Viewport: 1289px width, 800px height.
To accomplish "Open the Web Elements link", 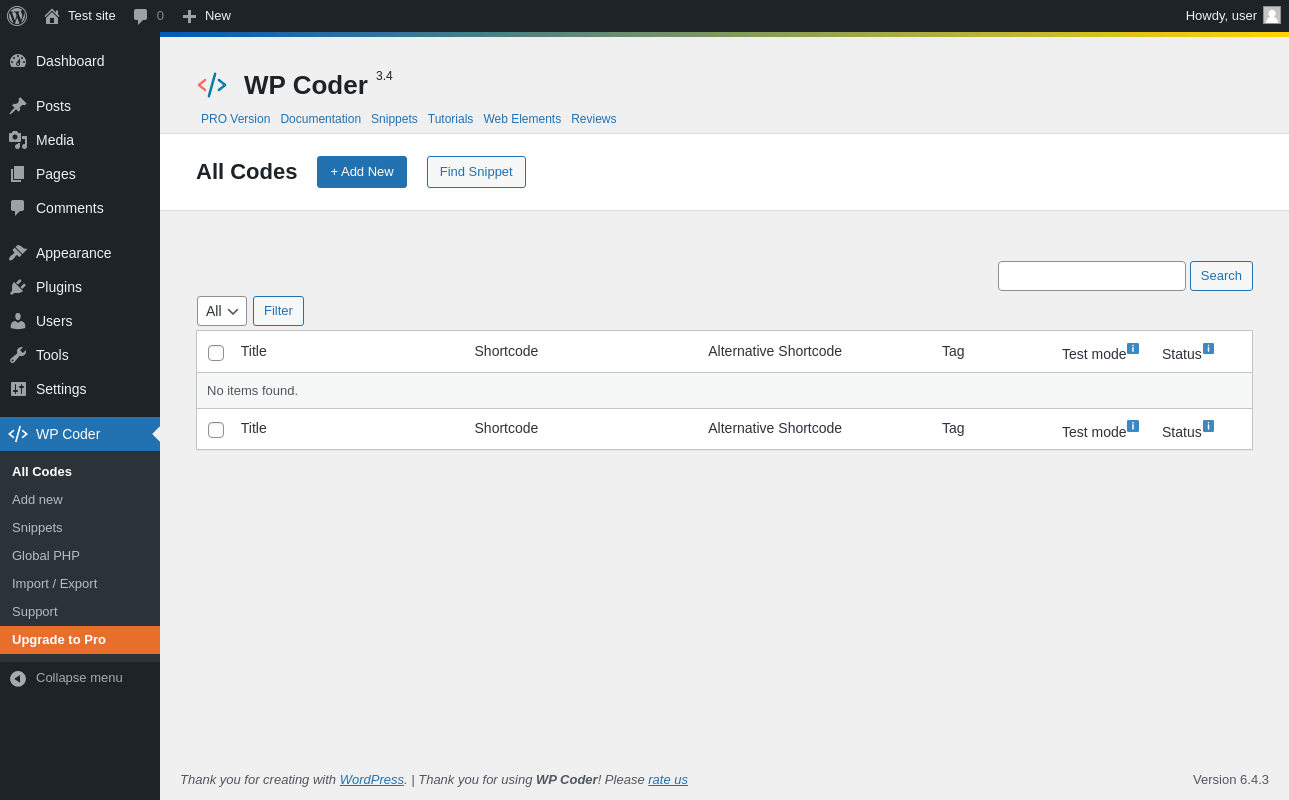I will coord(522,119).
